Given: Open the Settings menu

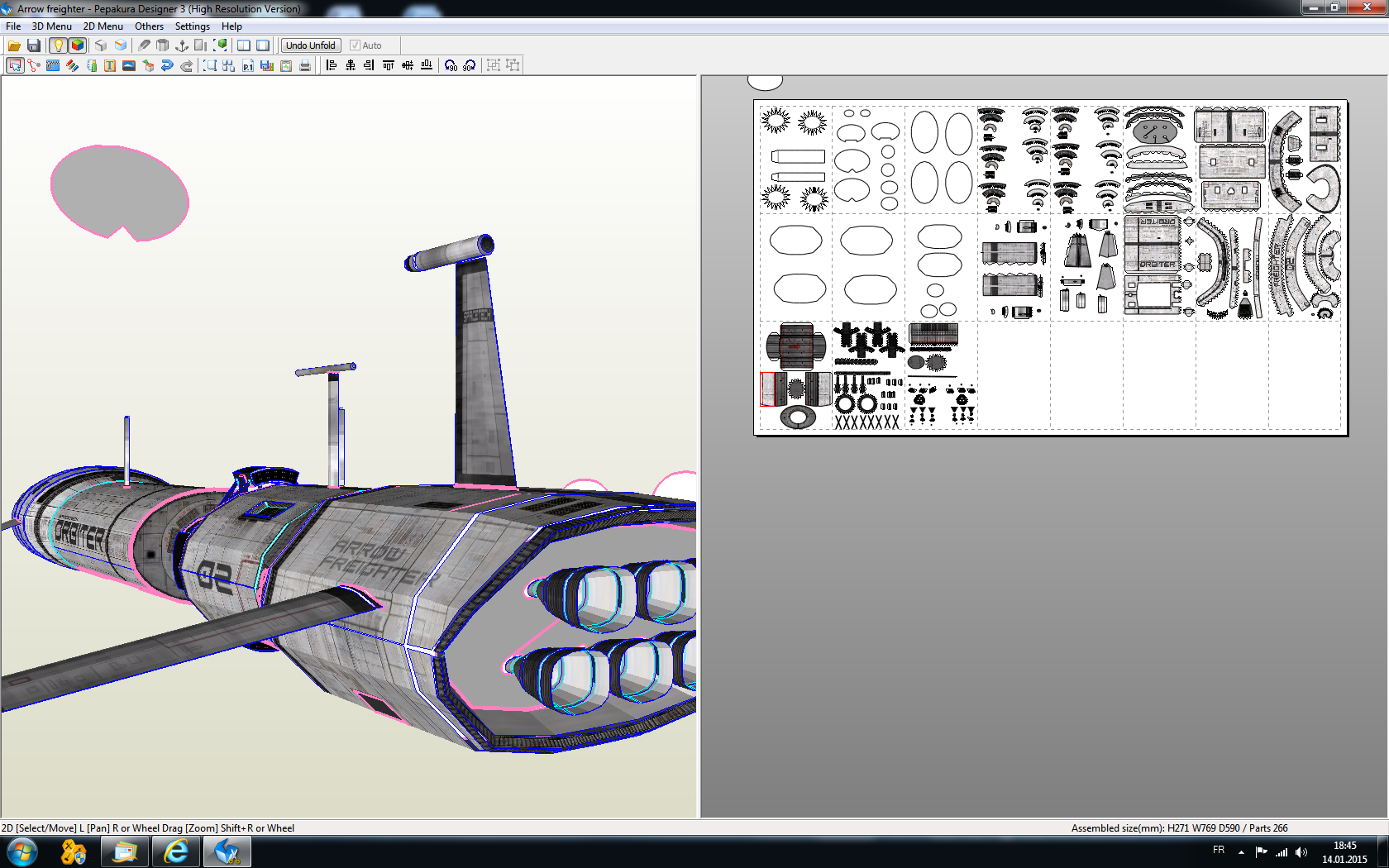Looking at the screenshot, I should pos(192,26).
